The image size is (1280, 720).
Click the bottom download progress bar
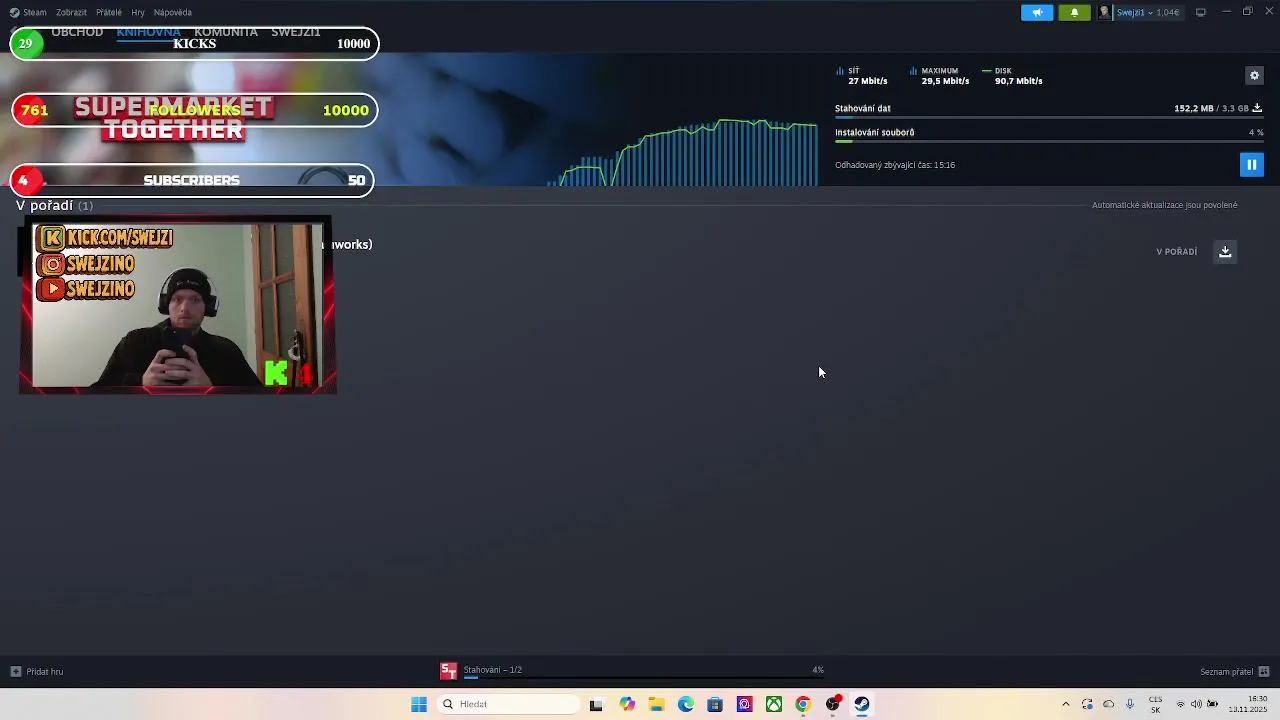pyautogui.click(x=643, y=677)
